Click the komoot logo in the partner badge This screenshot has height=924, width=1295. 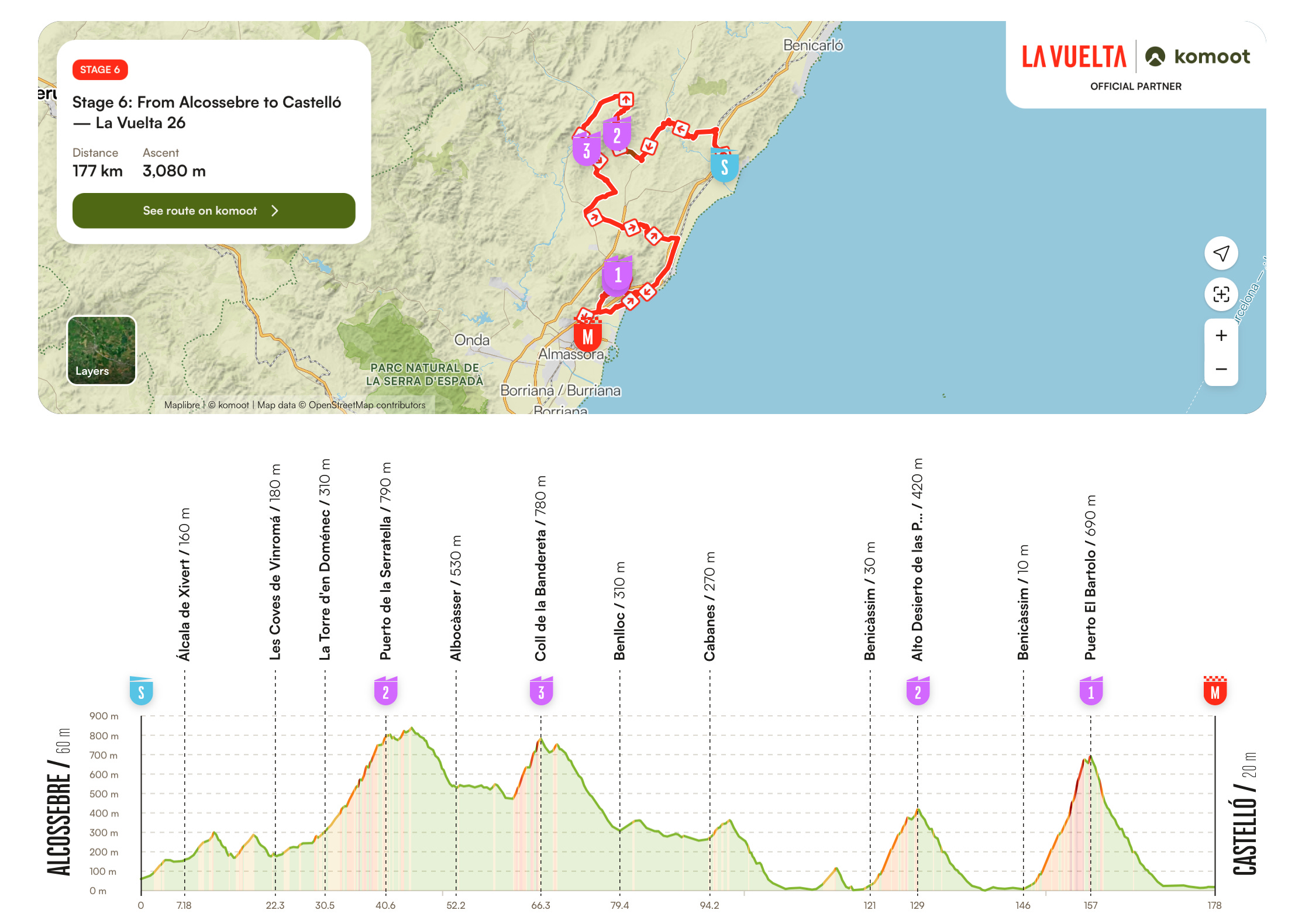tap(1197, 56)
